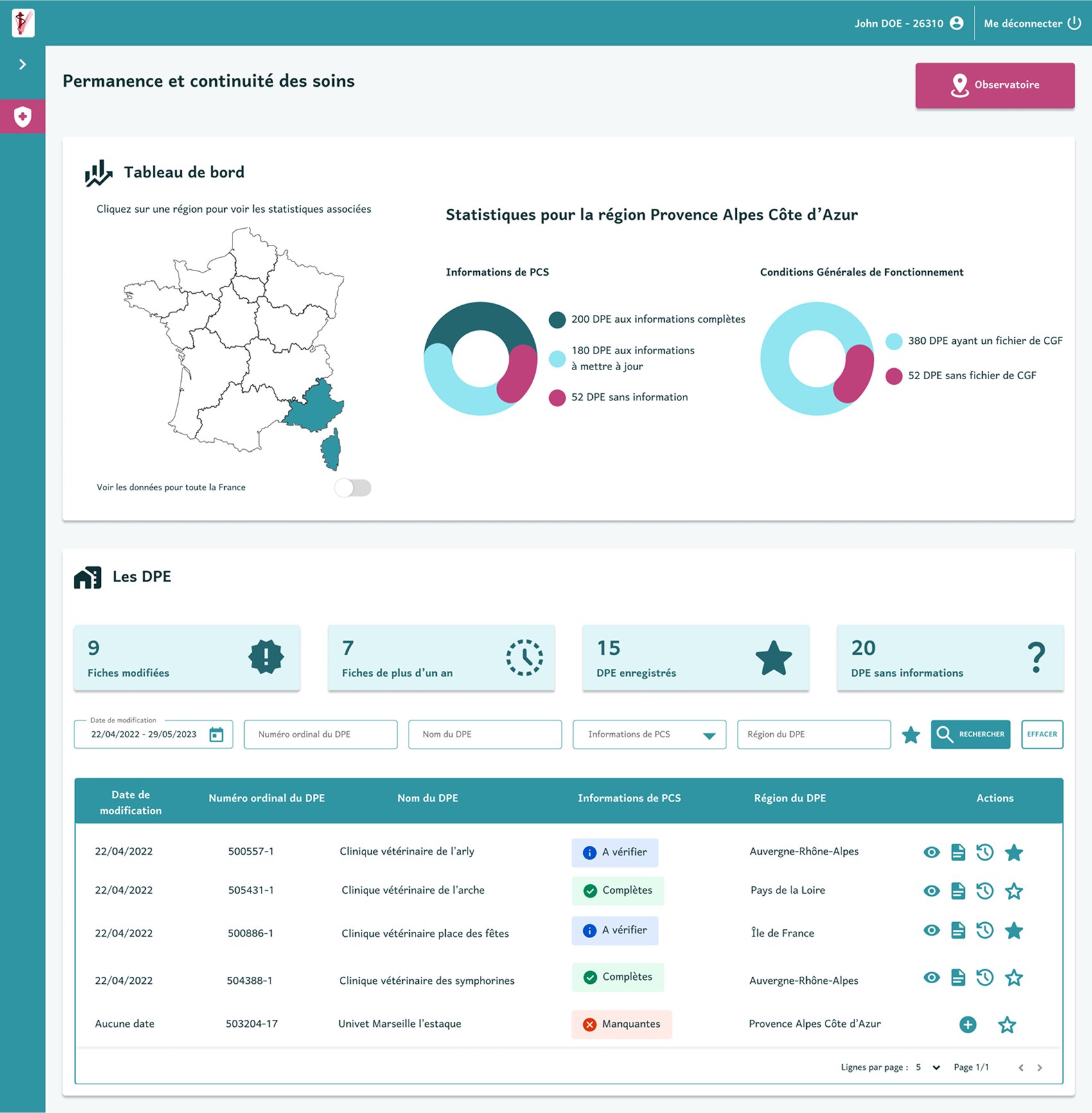The height and width of the screenshot is (1113, 1092).
Task: Click the question mark icon
Action: [1036, 657]
